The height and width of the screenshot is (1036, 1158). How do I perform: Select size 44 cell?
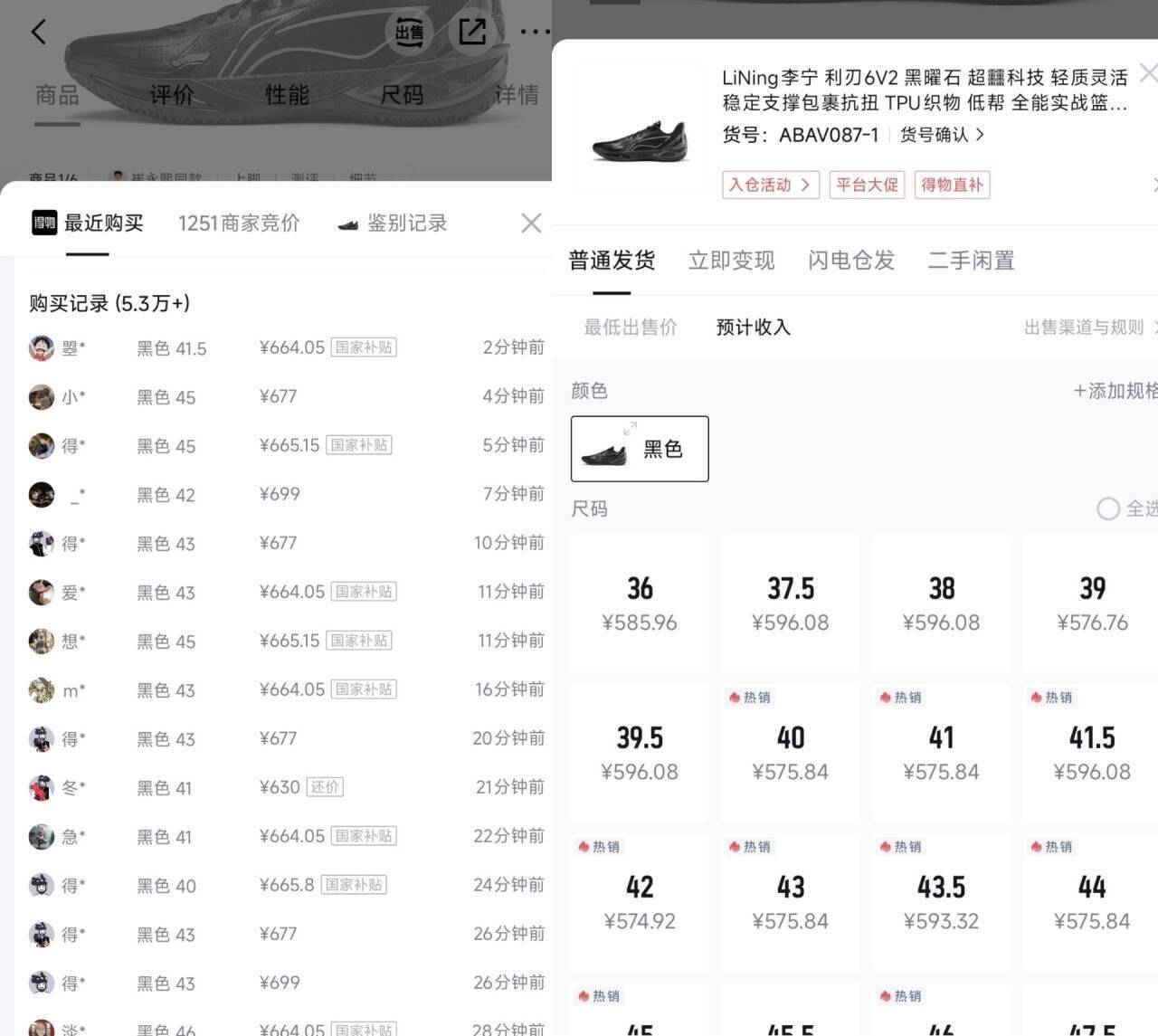pos(1091,902)
